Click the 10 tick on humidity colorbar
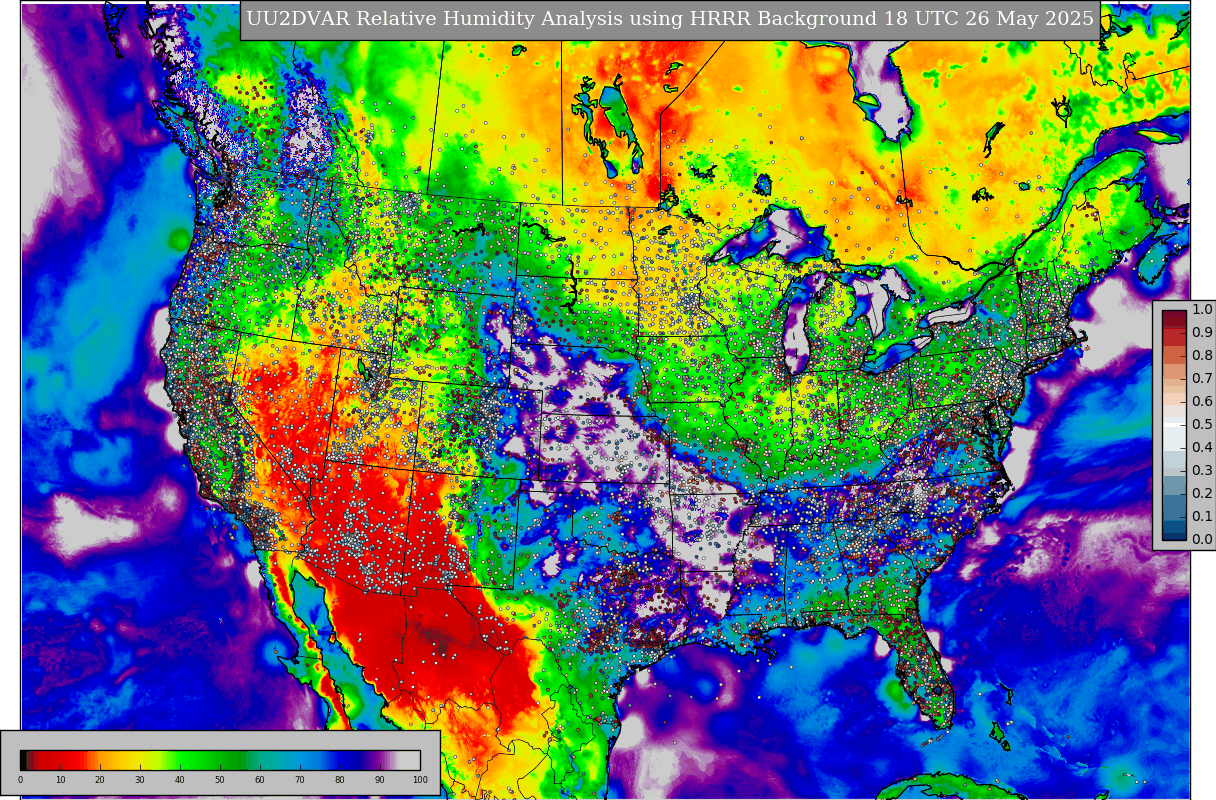Image resolution: width=1216 pixels, height=800 pixels. (x=60, y=780)
